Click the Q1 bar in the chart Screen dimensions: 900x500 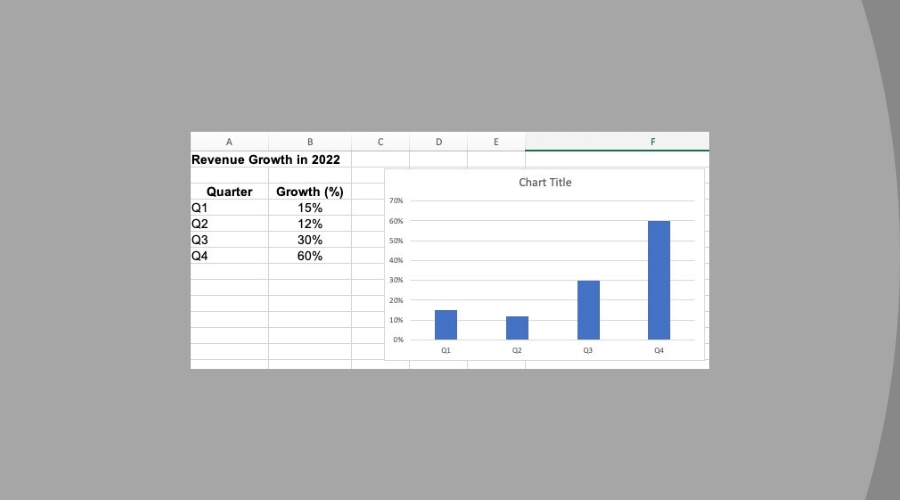pyautogui.click(x=446, y=325)
